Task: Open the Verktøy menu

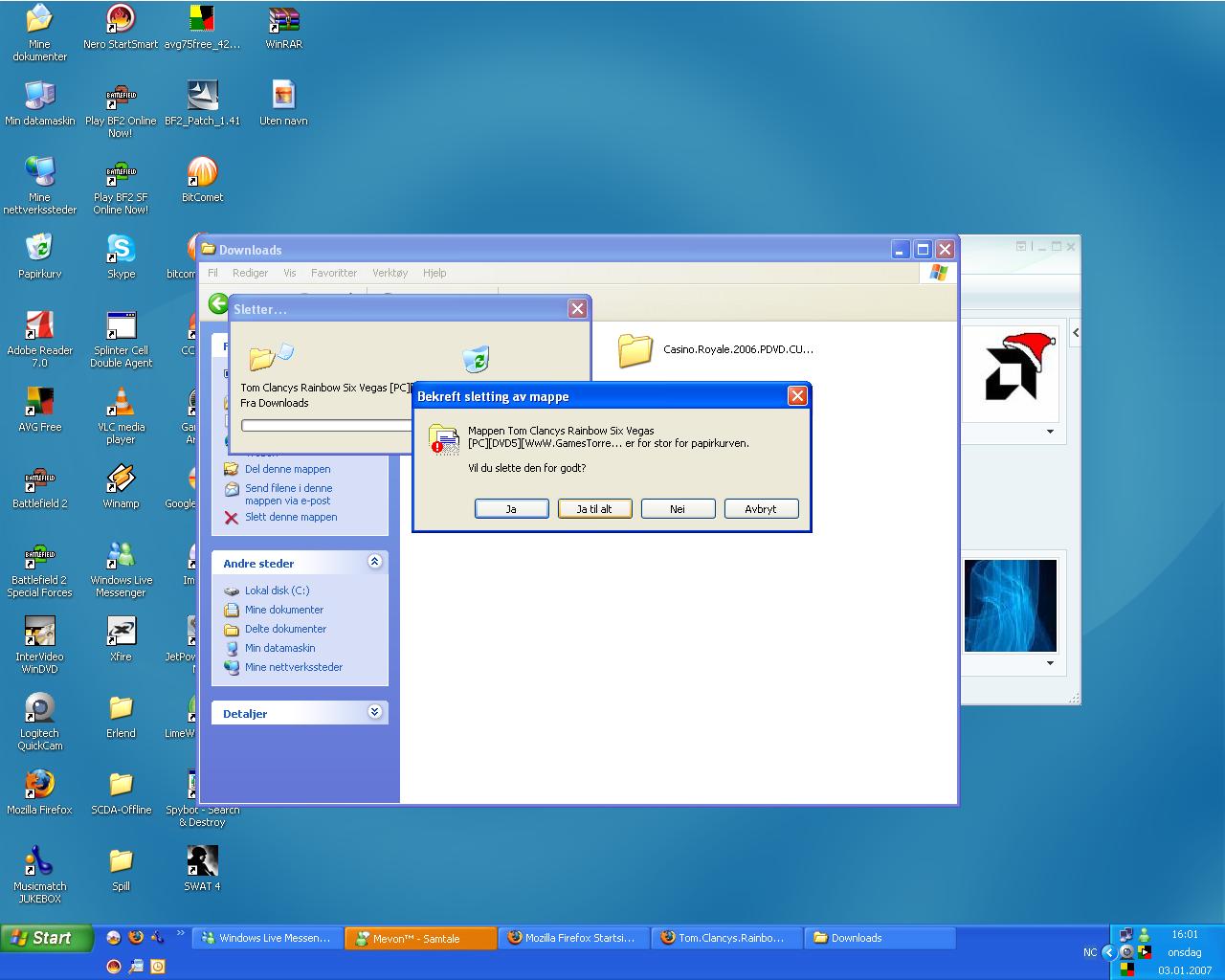Action: pos(390,273)
